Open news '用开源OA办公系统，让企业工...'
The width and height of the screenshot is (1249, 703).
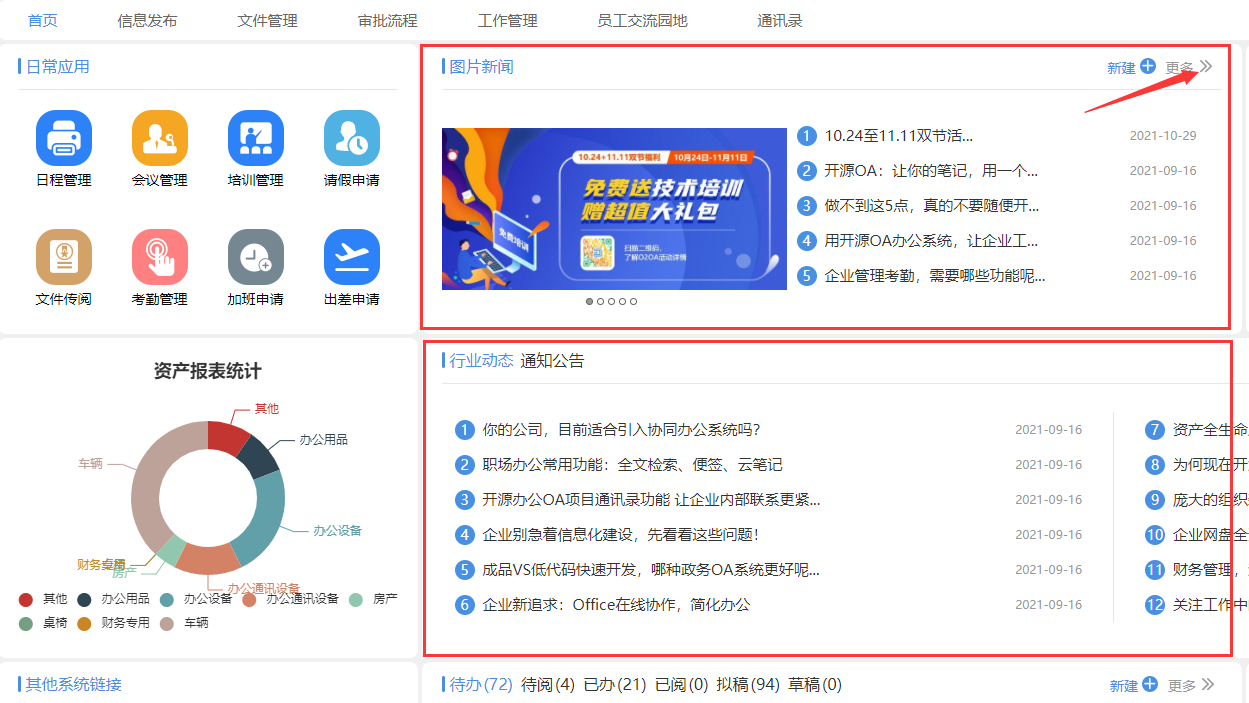pyautogui.click(x=931, y=241)
